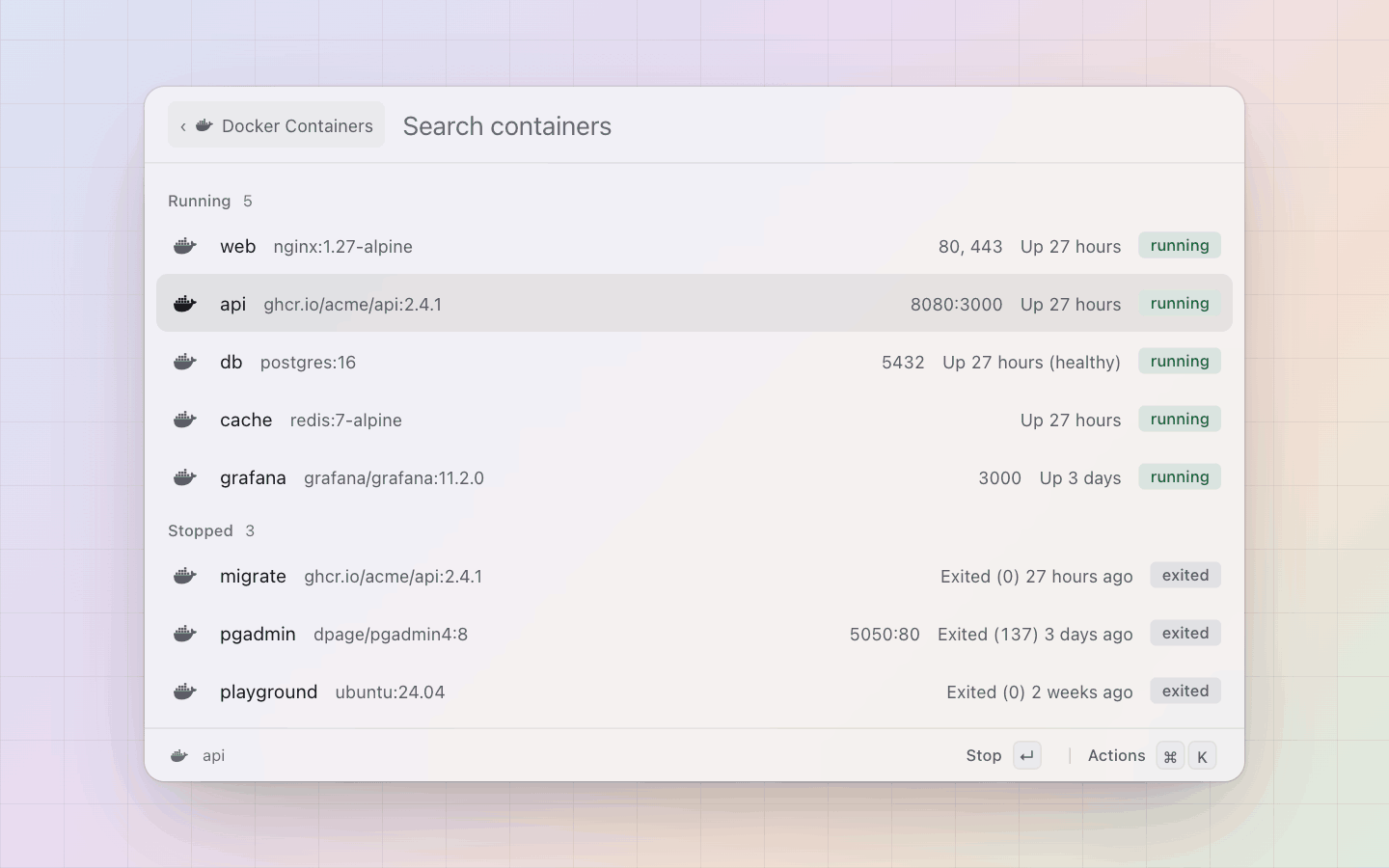Click port 5432 on db row
Image resolution: width=1389 pixels, height=868 pixels.
pos(903,362)
